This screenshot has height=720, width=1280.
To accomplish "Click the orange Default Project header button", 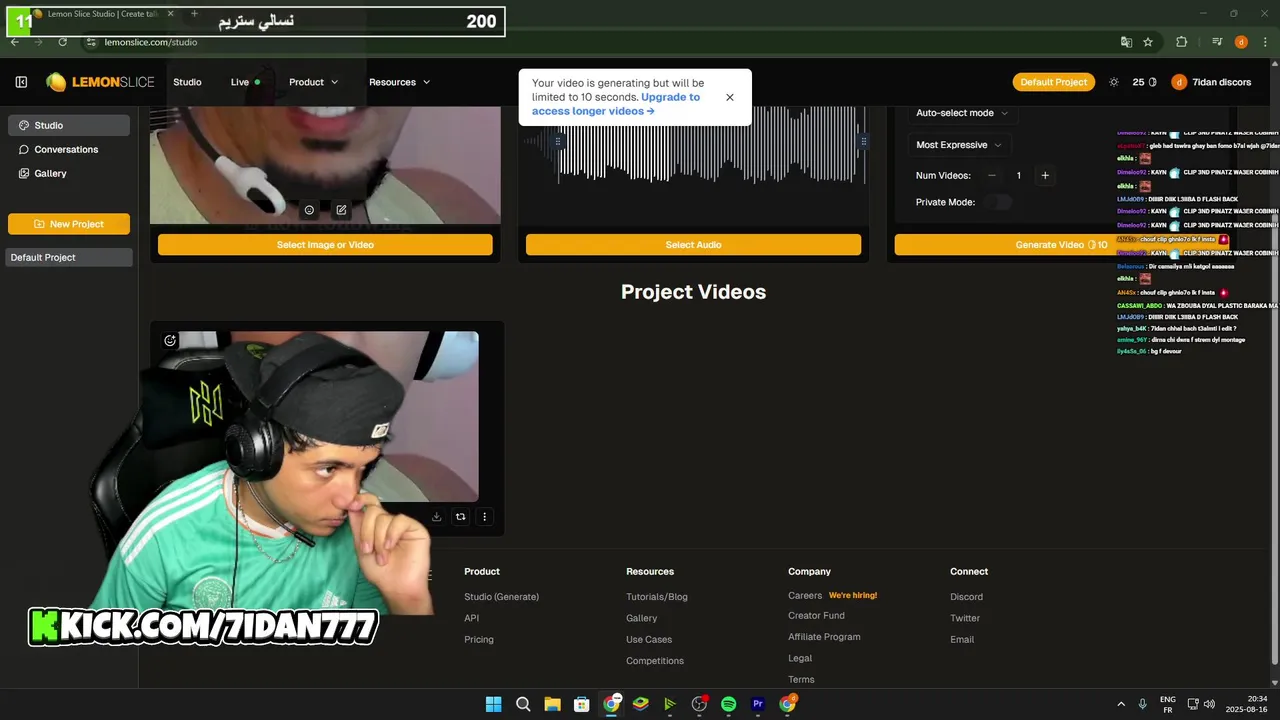I will (1053, 82).
